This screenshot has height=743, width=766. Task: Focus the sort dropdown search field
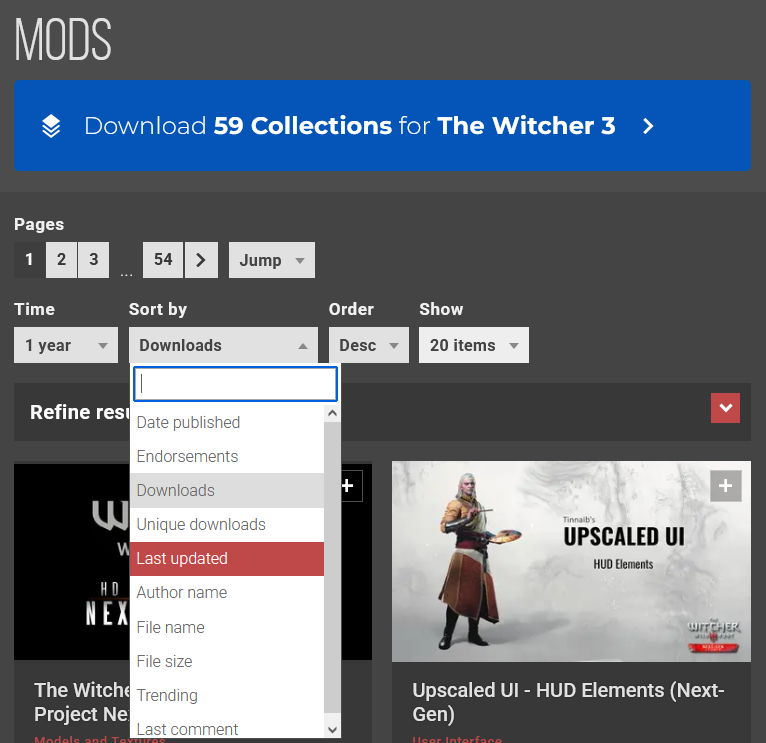tap(235, 384)
